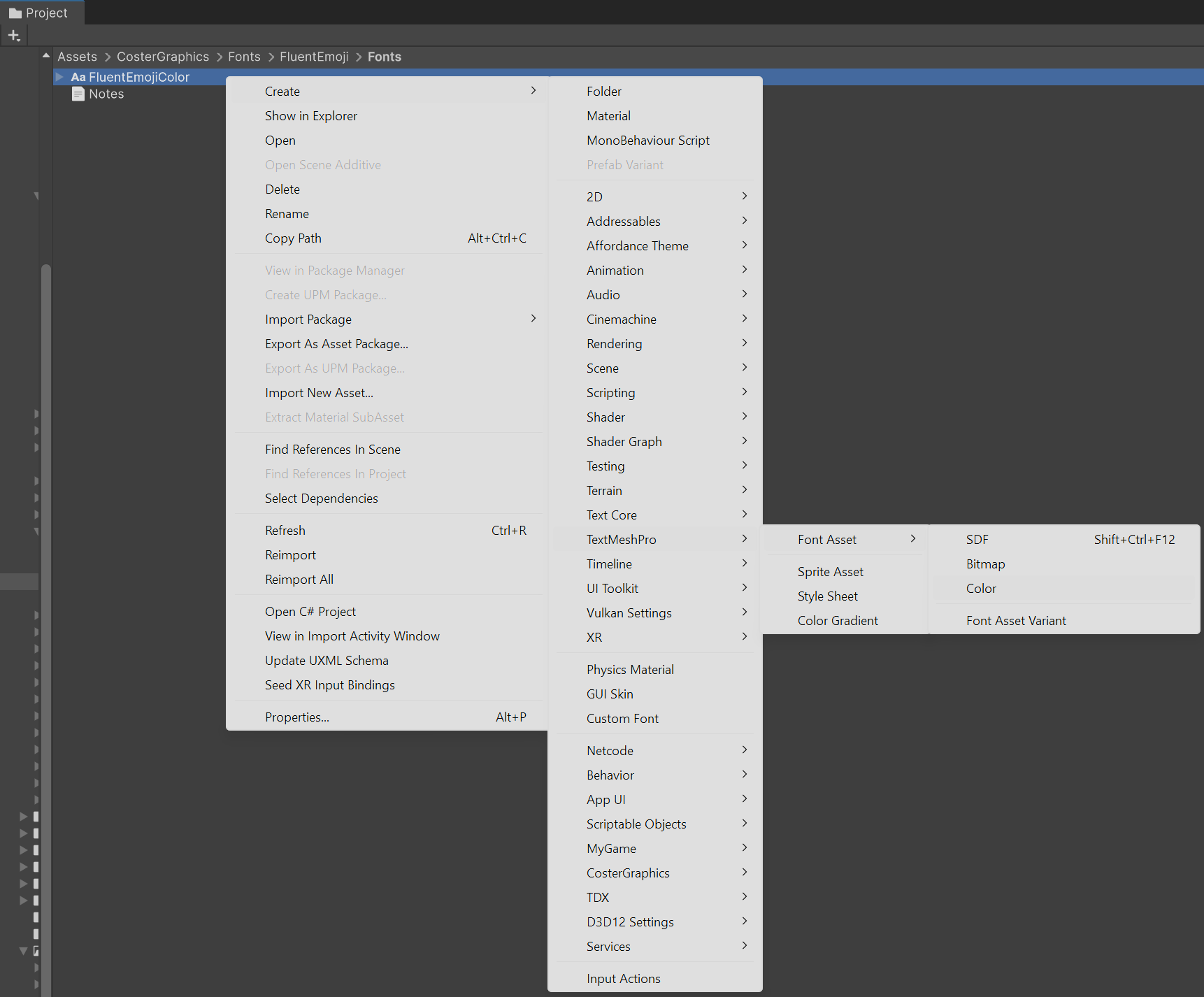Image resolution: width=1204 pixels, height=997 pixels.
Task: Expand the Import Package submenu
Action: point(387,320)
